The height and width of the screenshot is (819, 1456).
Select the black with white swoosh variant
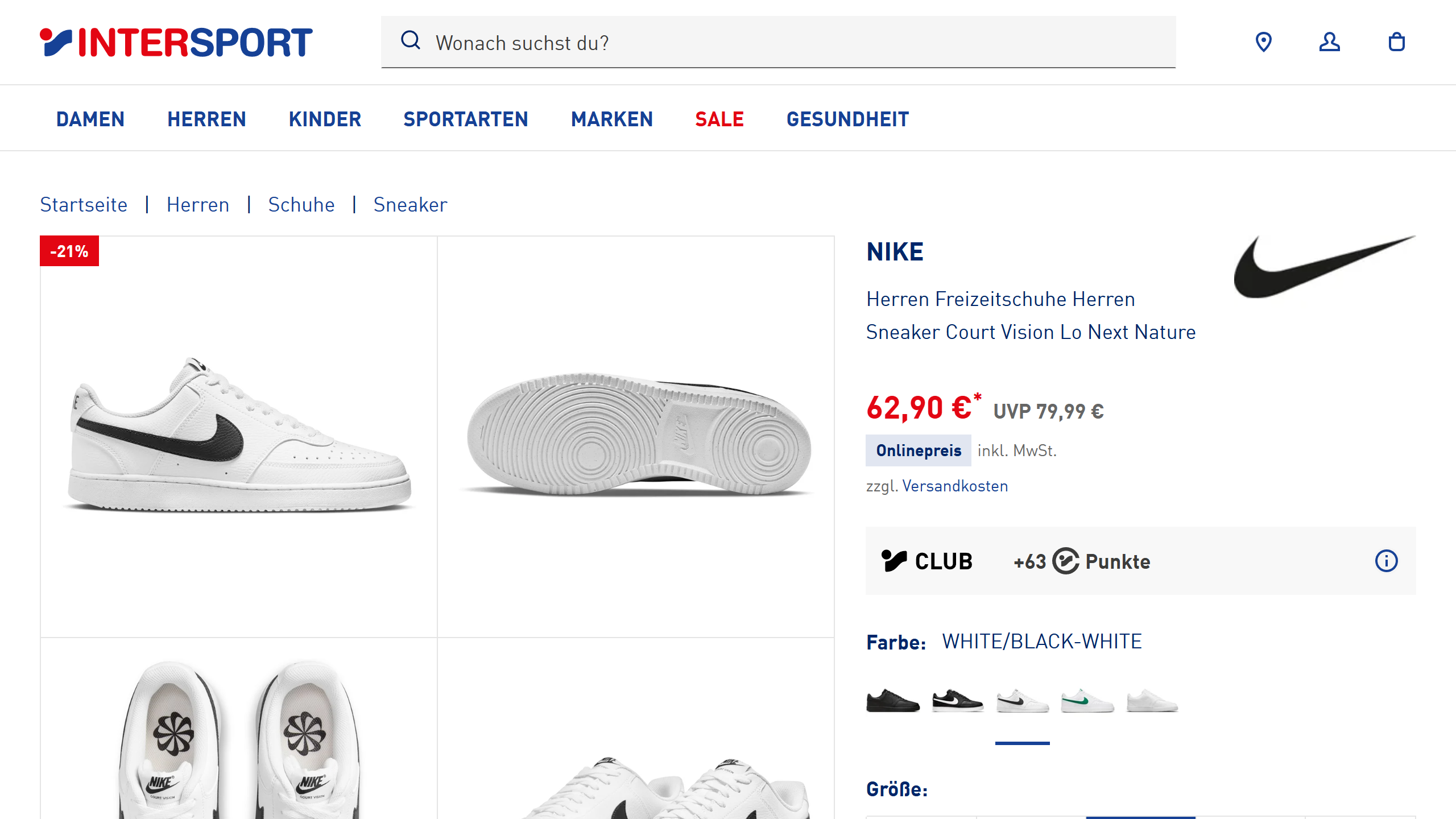pyautogui.click(x=958, y=701)
